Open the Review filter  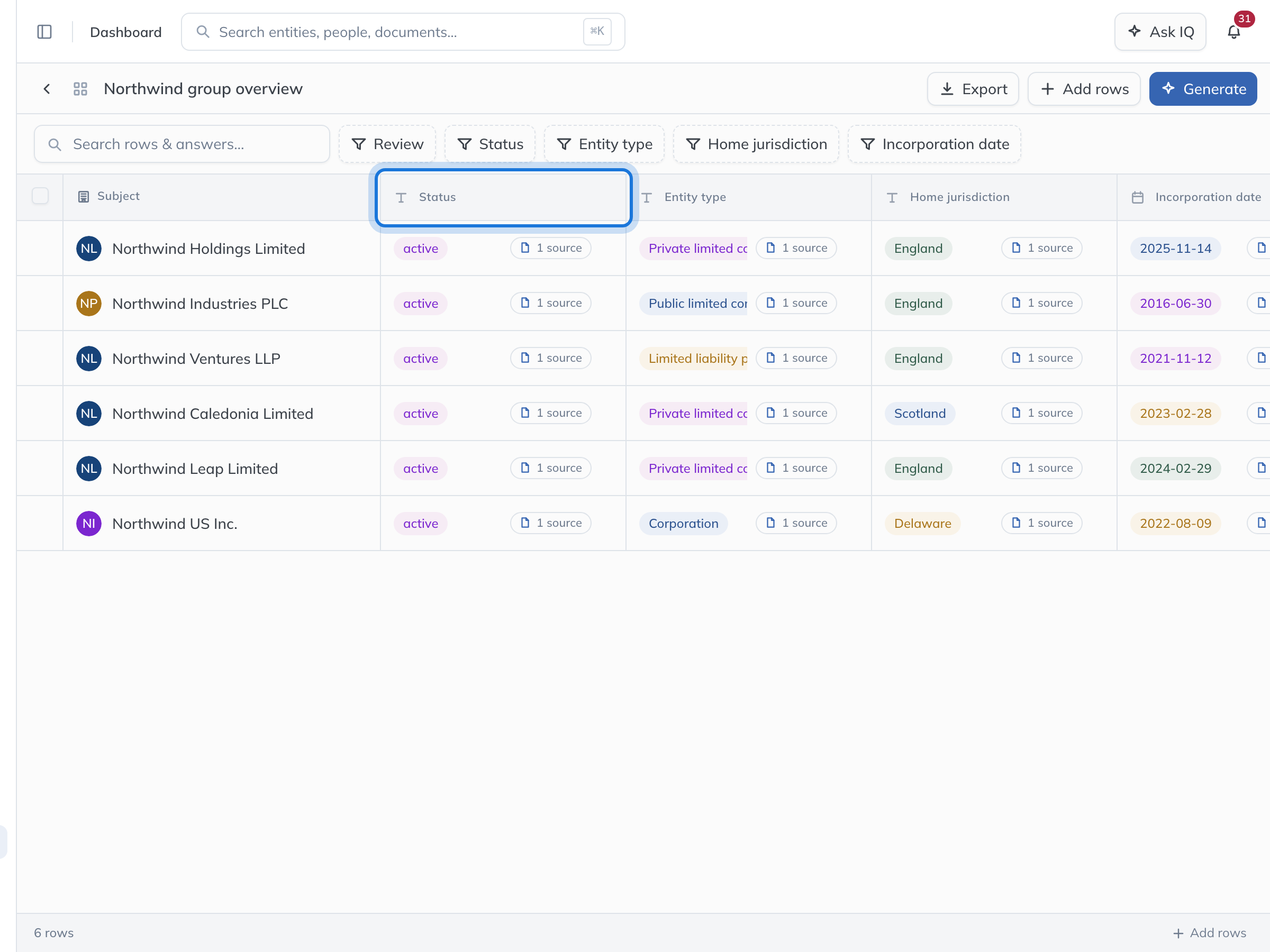click(387, 144)
